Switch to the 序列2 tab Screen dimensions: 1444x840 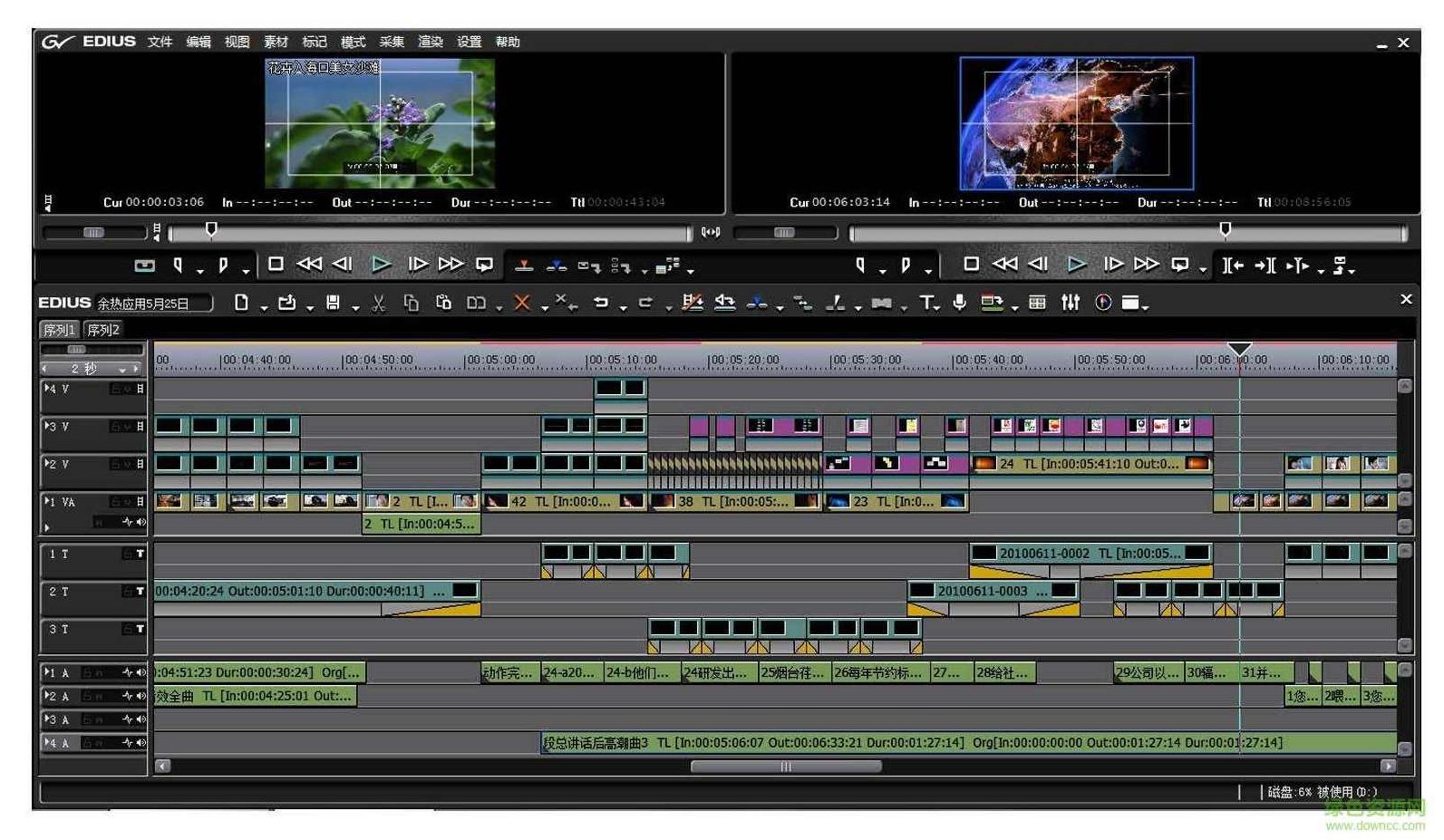(102, 330)
